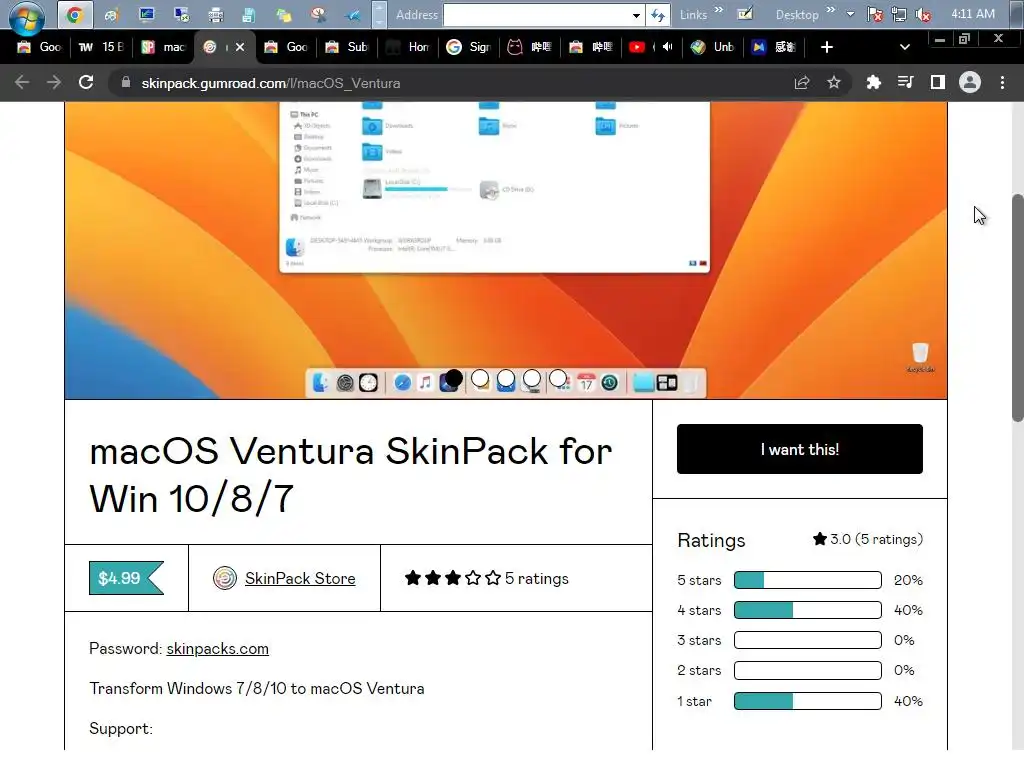This screenshot has width=1024, height=768.
Task: Open the network status tray icon
Action: pos(899,14)
